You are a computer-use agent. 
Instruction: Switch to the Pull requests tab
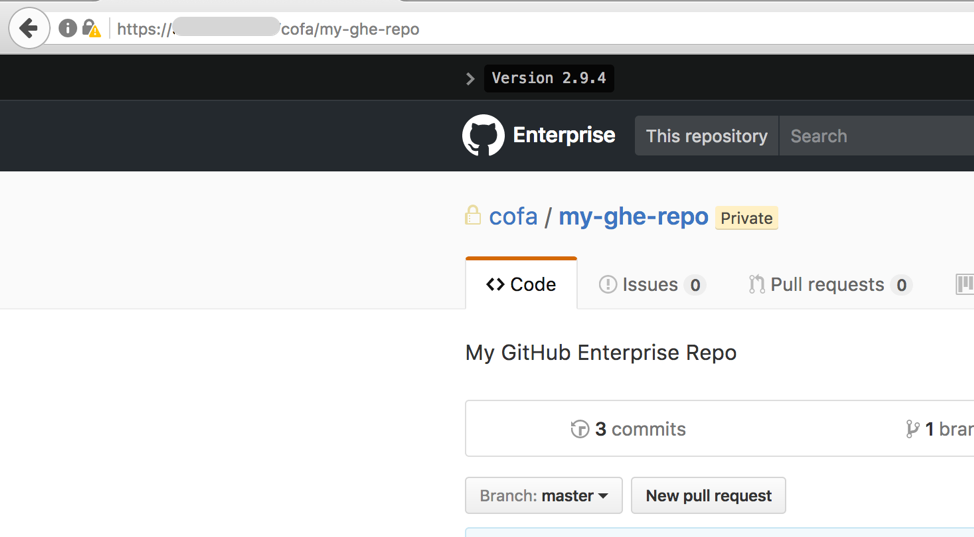[x=830, y=285]
